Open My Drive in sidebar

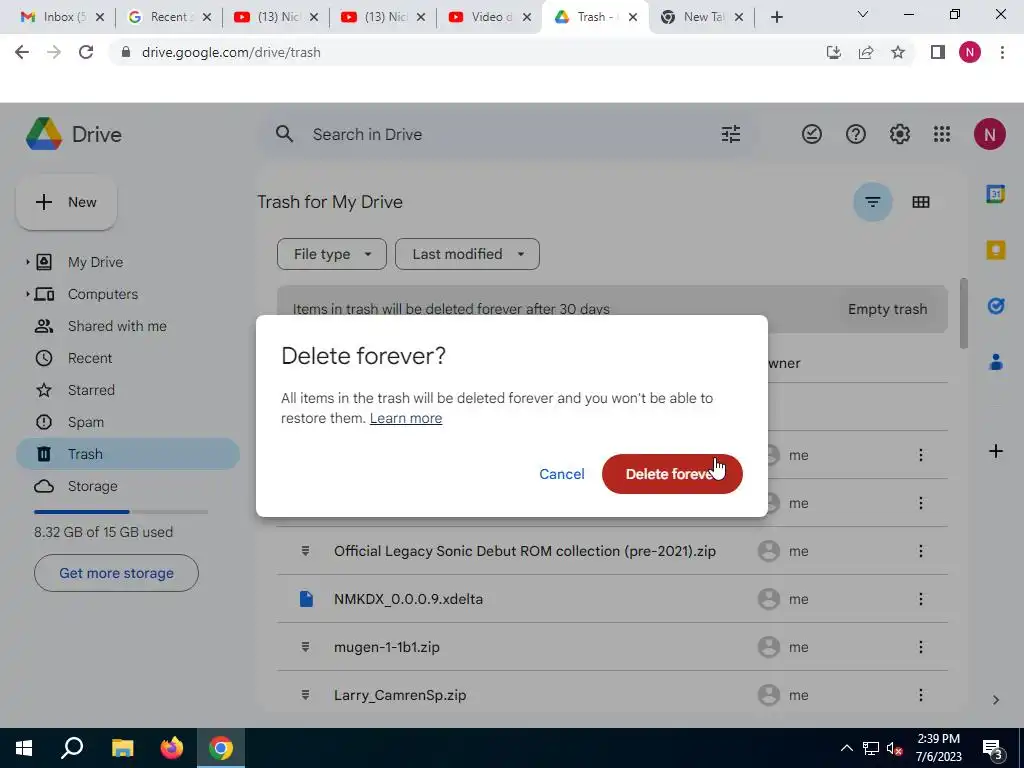click(x=95, y=262)
